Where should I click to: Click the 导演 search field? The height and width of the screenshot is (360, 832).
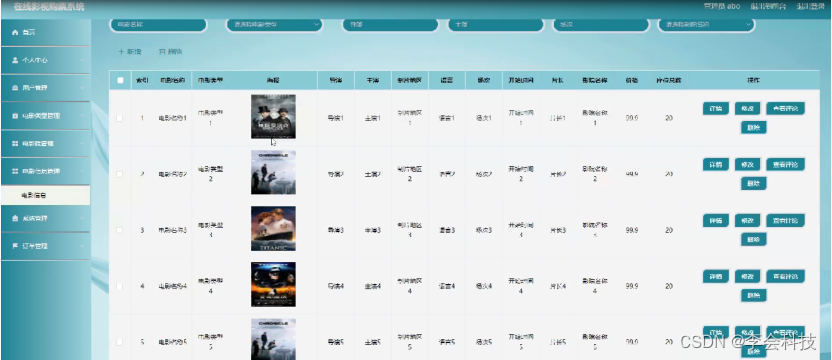click(x=390, y=24)
